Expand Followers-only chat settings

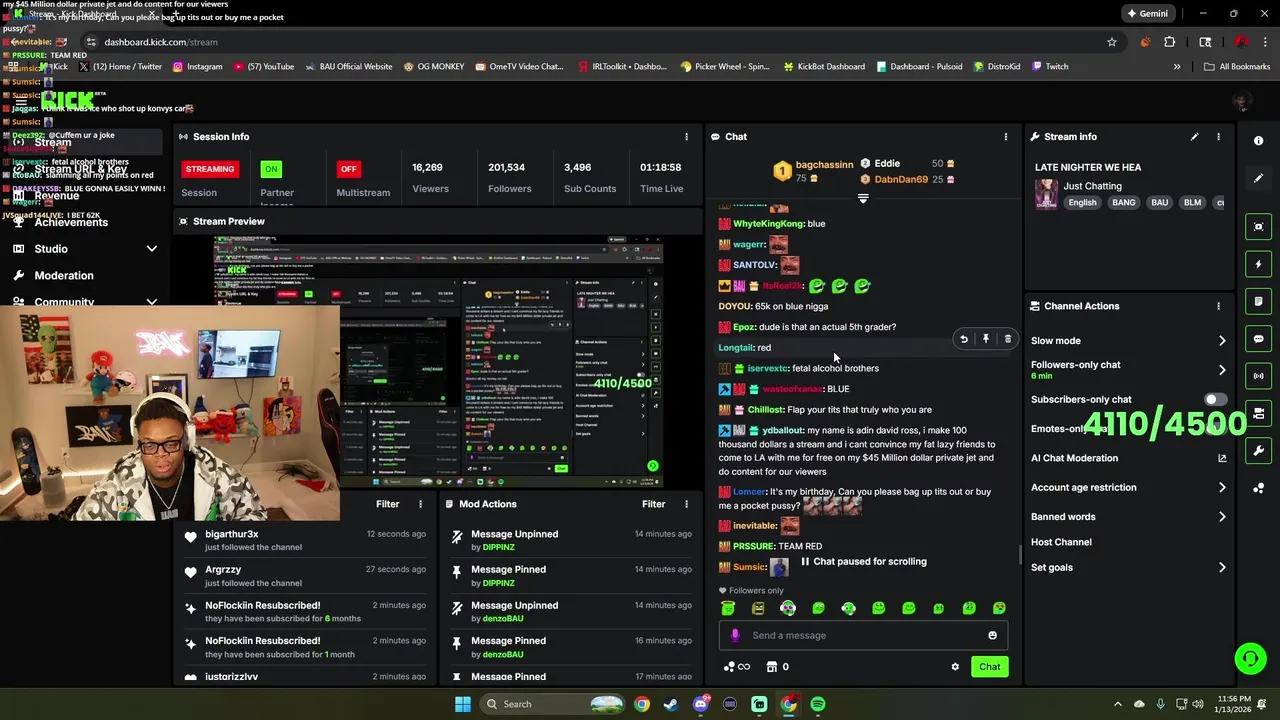[x=1222, y=370]
